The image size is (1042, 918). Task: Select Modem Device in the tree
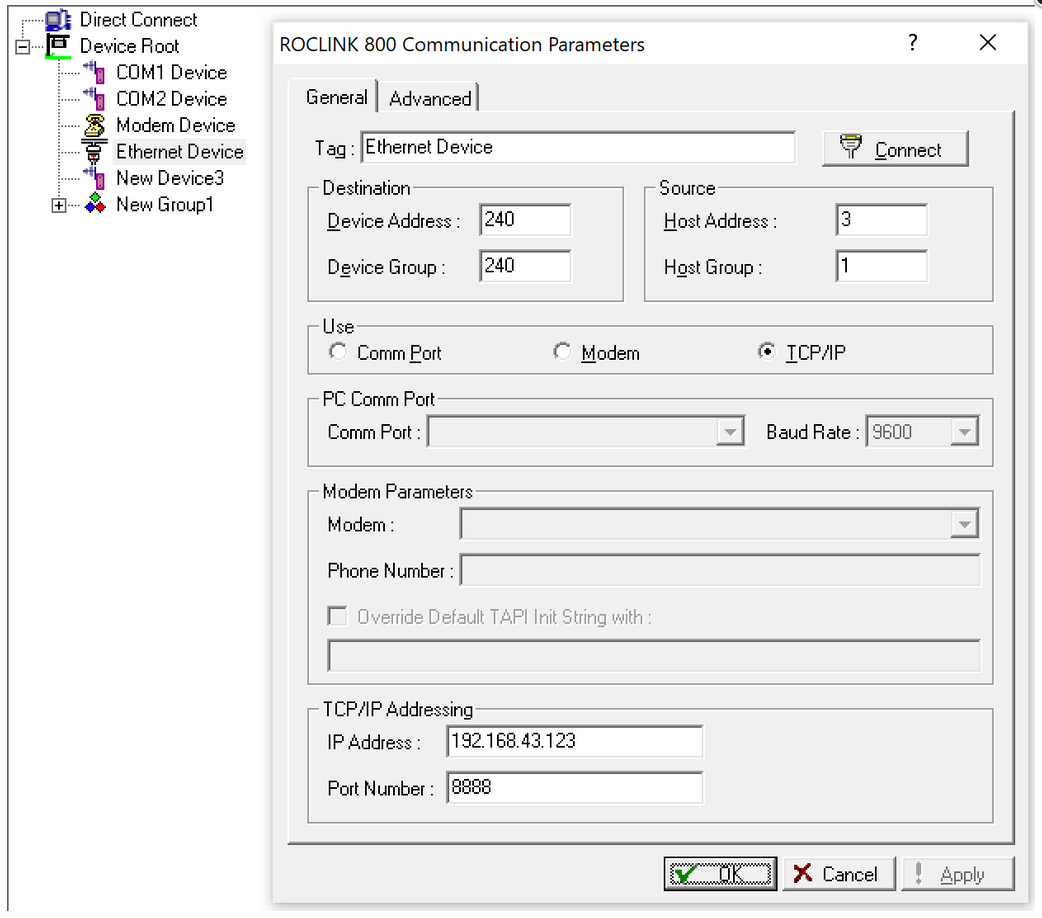pyautogui.click(x=175, y=125)
